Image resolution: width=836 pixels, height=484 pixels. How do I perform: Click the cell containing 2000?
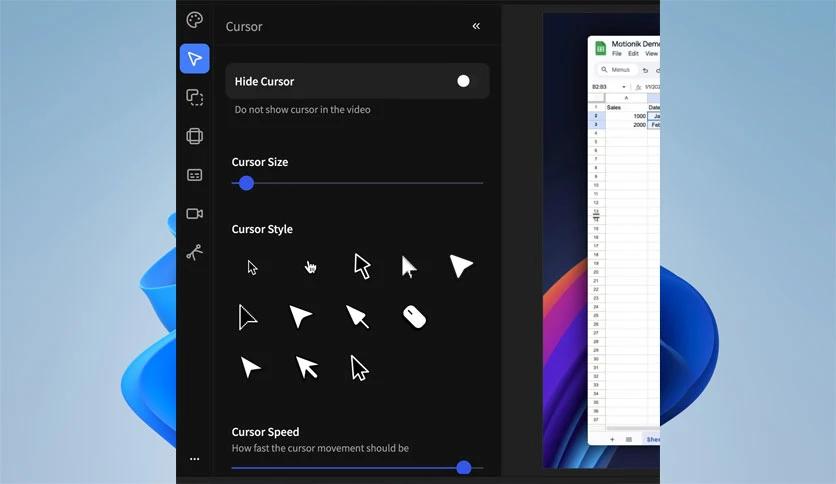(x=626, y=125)
